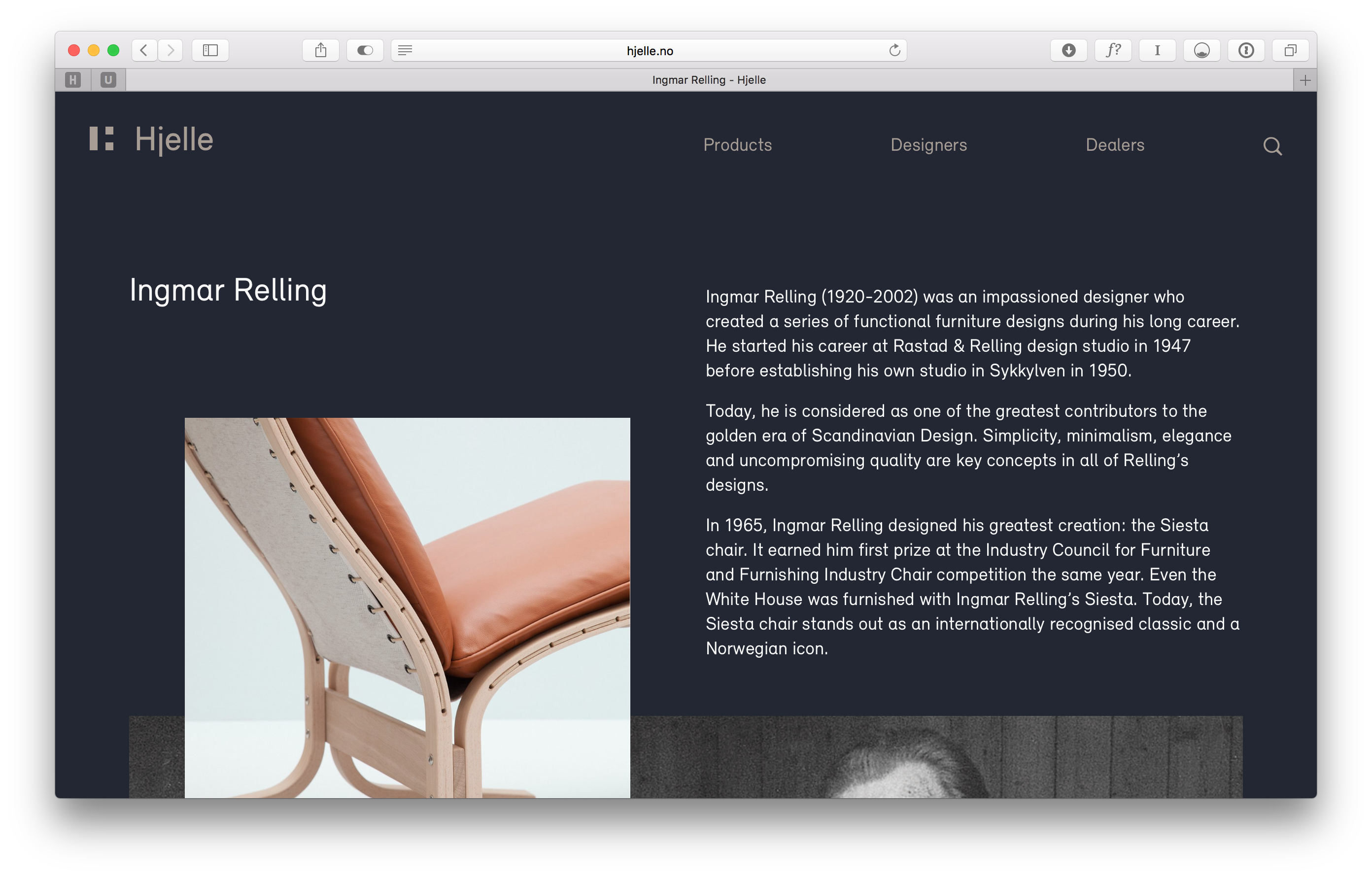Toggle the sidebar view button

coord(210,50)
